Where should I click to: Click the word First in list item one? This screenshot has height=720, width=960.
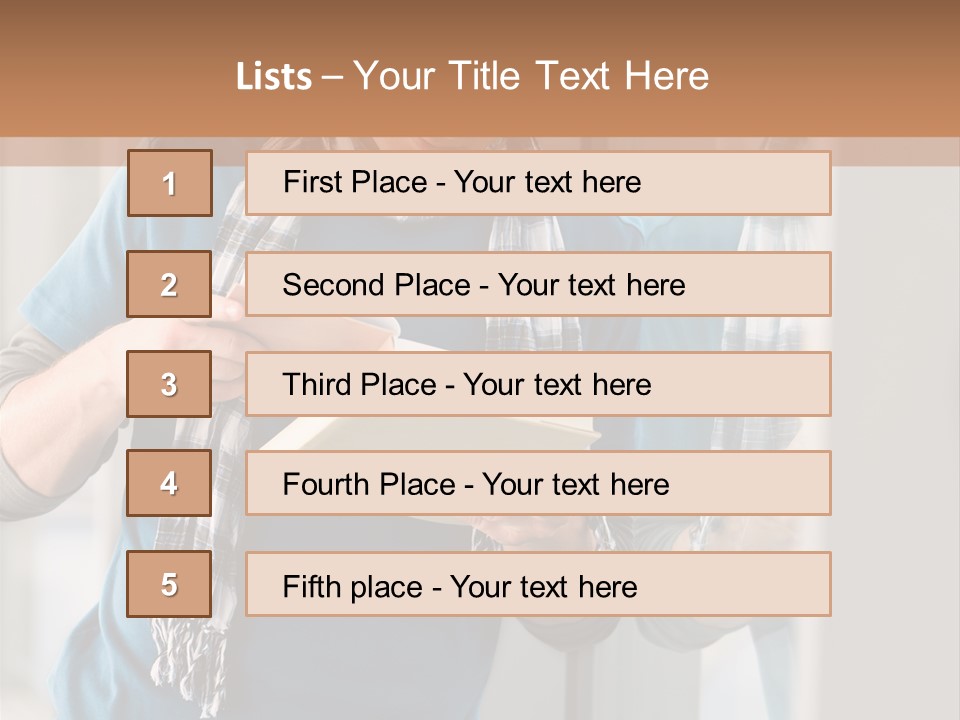pyautogui.click(x=308, y=182)
